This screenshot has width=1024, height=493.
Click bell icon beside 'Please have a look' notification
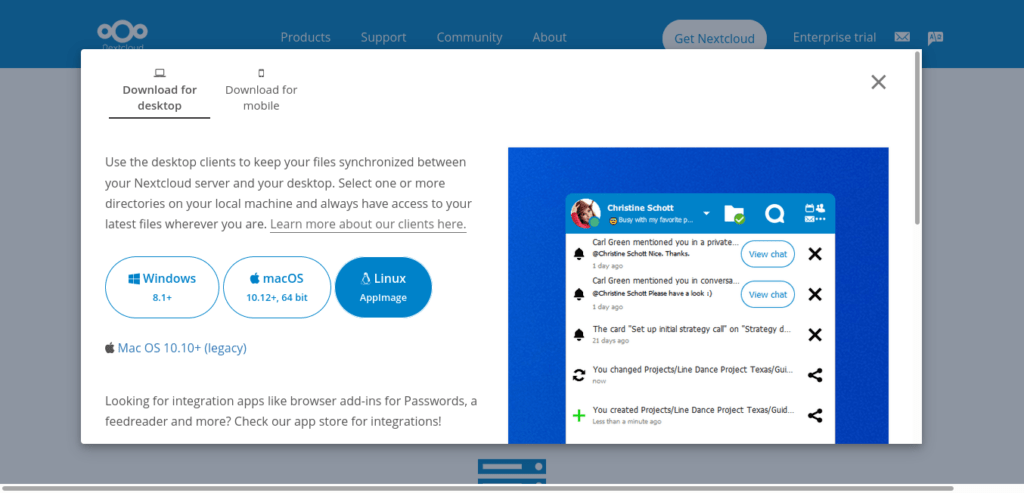coord(579,294)
